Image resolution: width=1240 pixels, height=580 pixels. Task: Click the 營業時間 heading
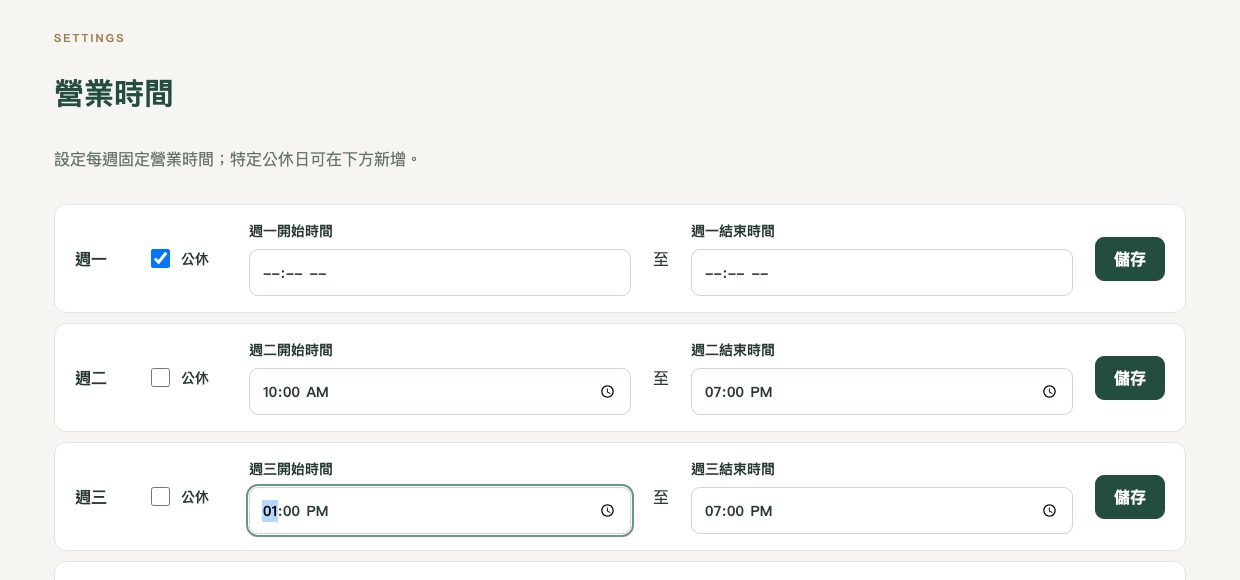click(113, 94)
